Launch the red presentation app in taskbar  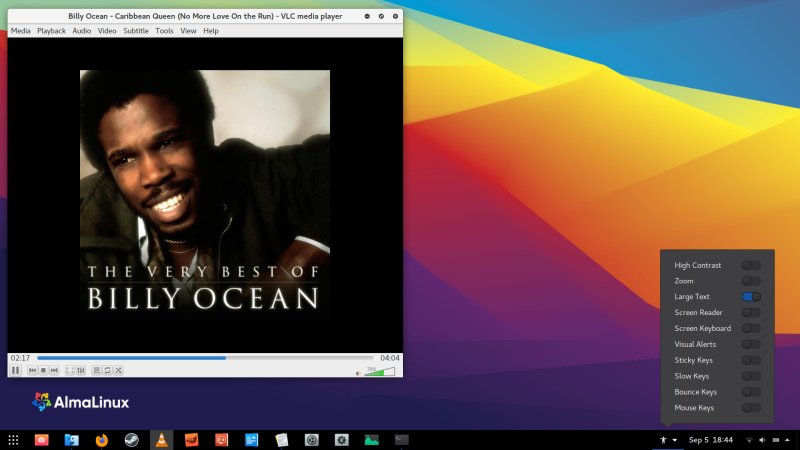coord(221,440)
